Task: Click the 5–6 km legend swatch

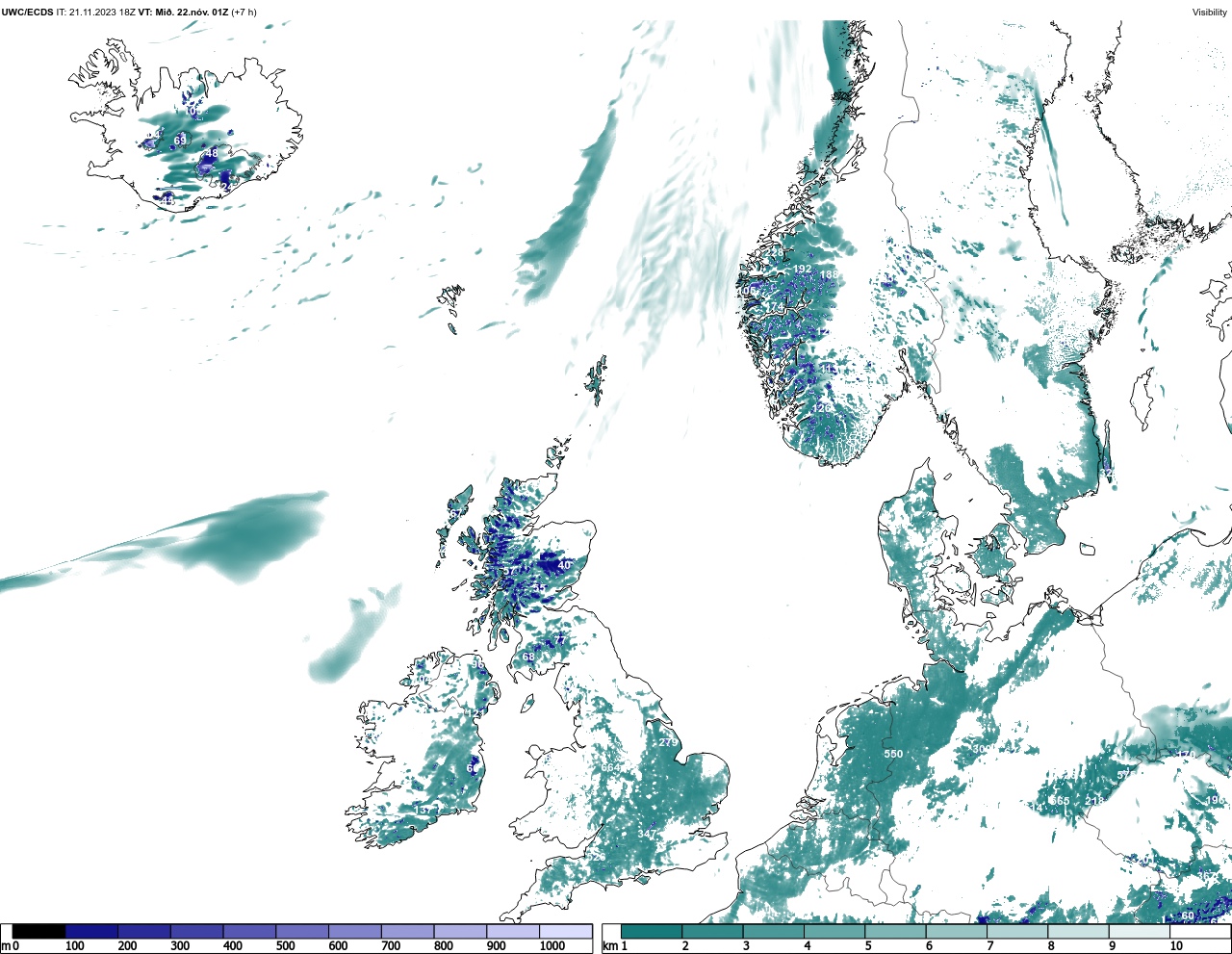Action: (x=895, y=931)
